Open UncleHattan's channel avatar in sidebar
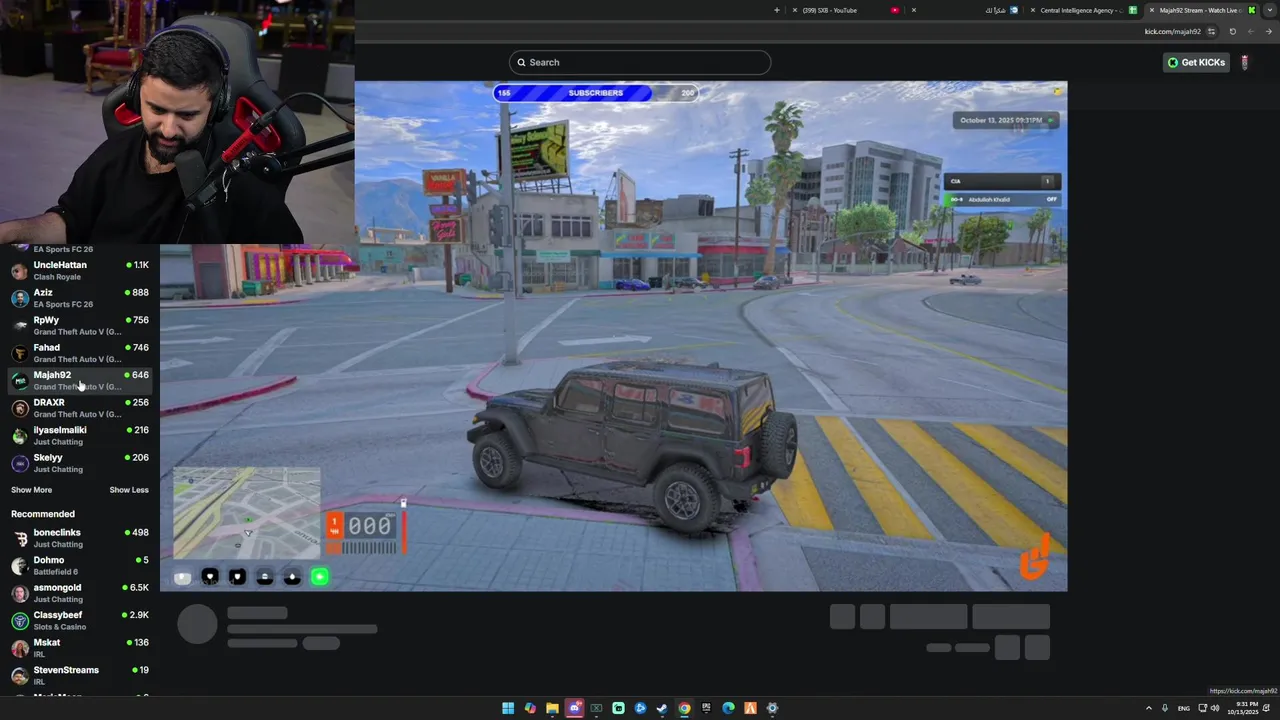 (19, 271)
